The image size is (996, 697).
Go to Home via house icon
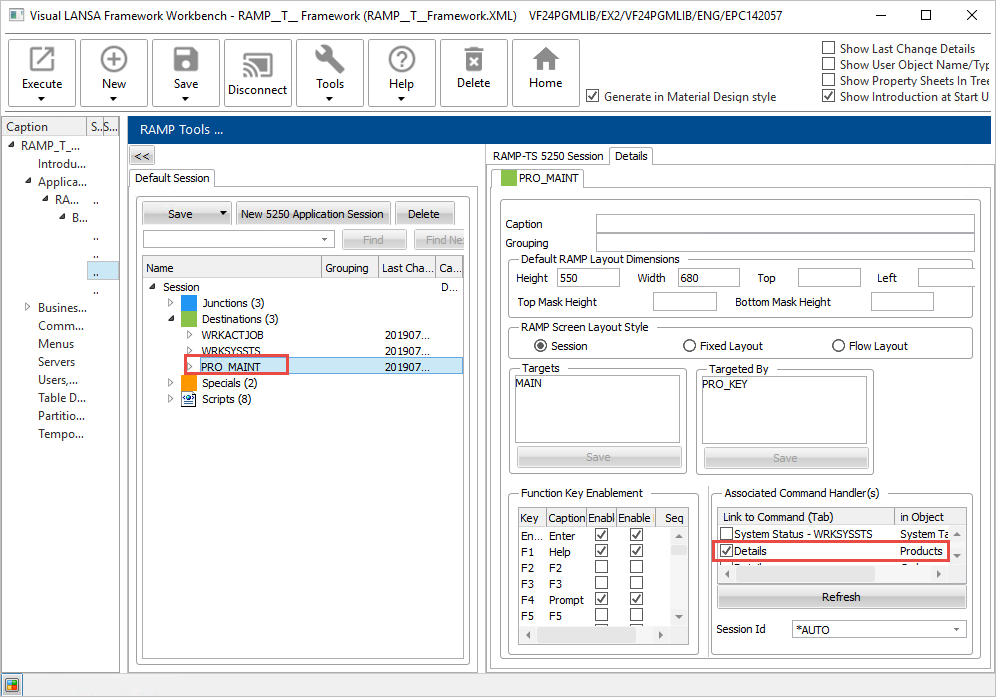click(546, 60)
